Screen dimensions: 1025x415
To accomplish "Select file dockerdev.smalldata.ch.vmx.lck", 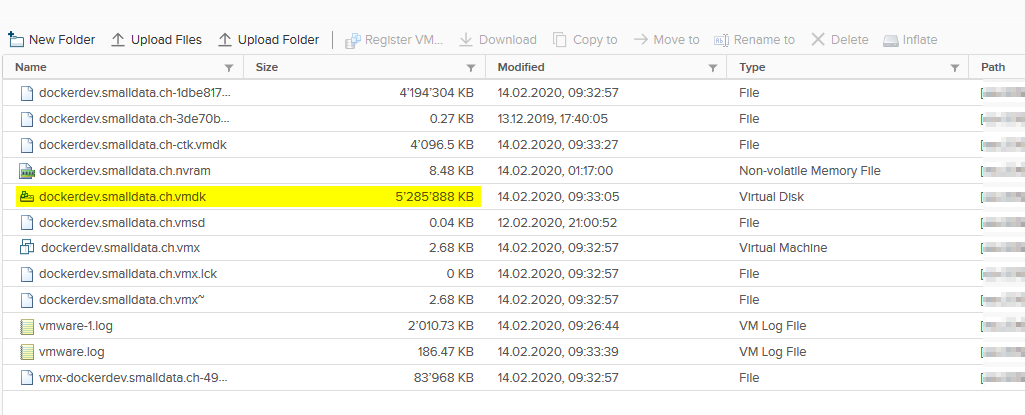I will click(128, 274).
